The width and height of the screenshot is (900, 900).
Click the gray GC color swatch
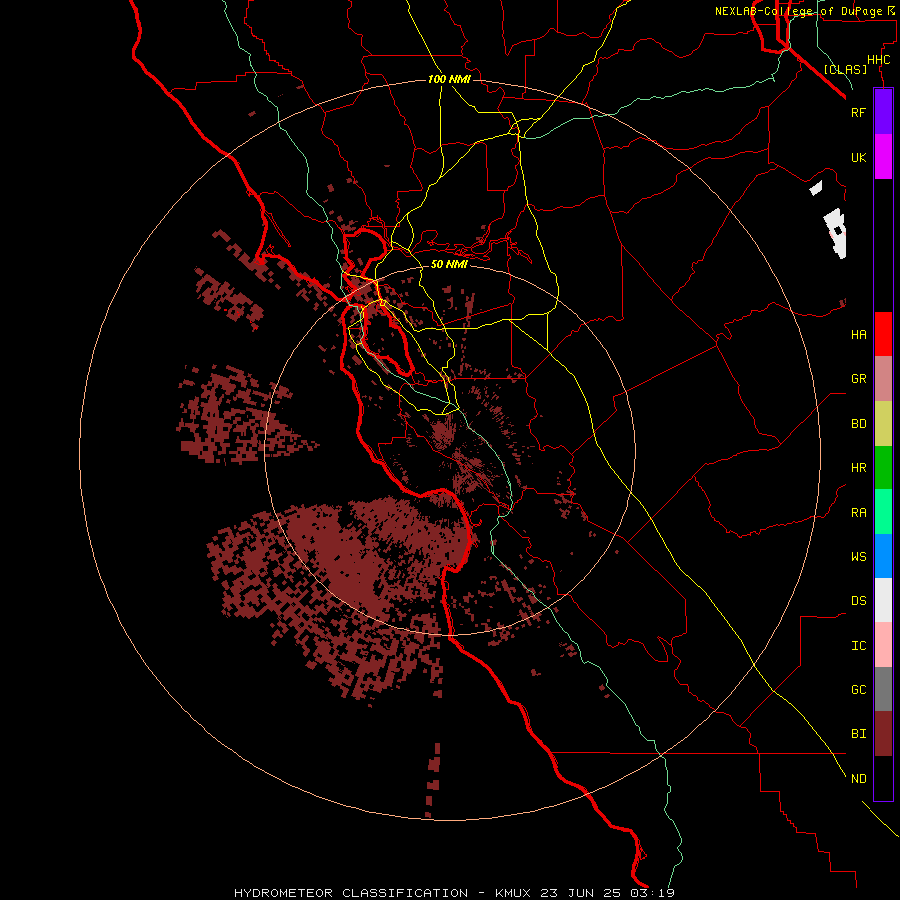[x=883, y=689]
